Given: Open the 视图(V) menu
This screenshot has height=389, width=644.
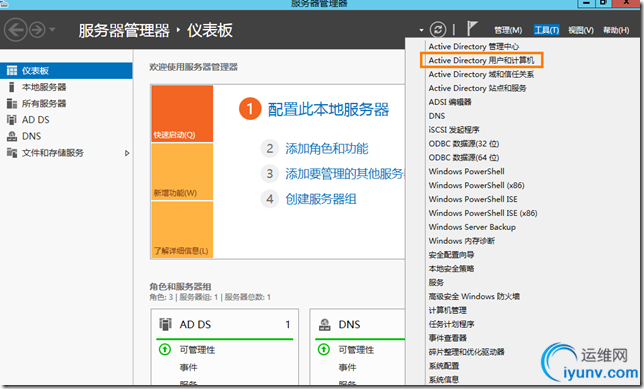Looking at the screenshot, I should pyautogui.click(x=581, y=30).
